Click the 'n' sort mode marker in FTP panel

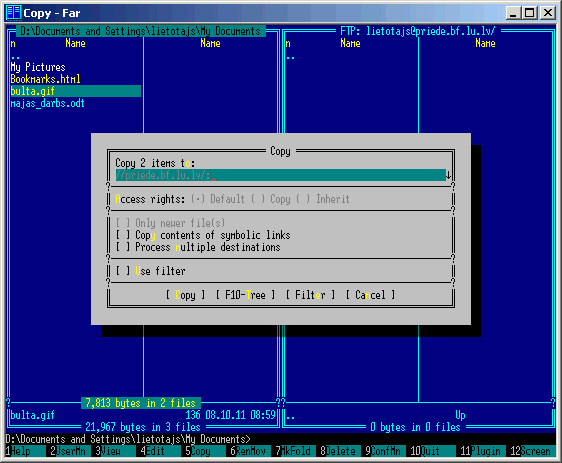click(x=288, y=43)
